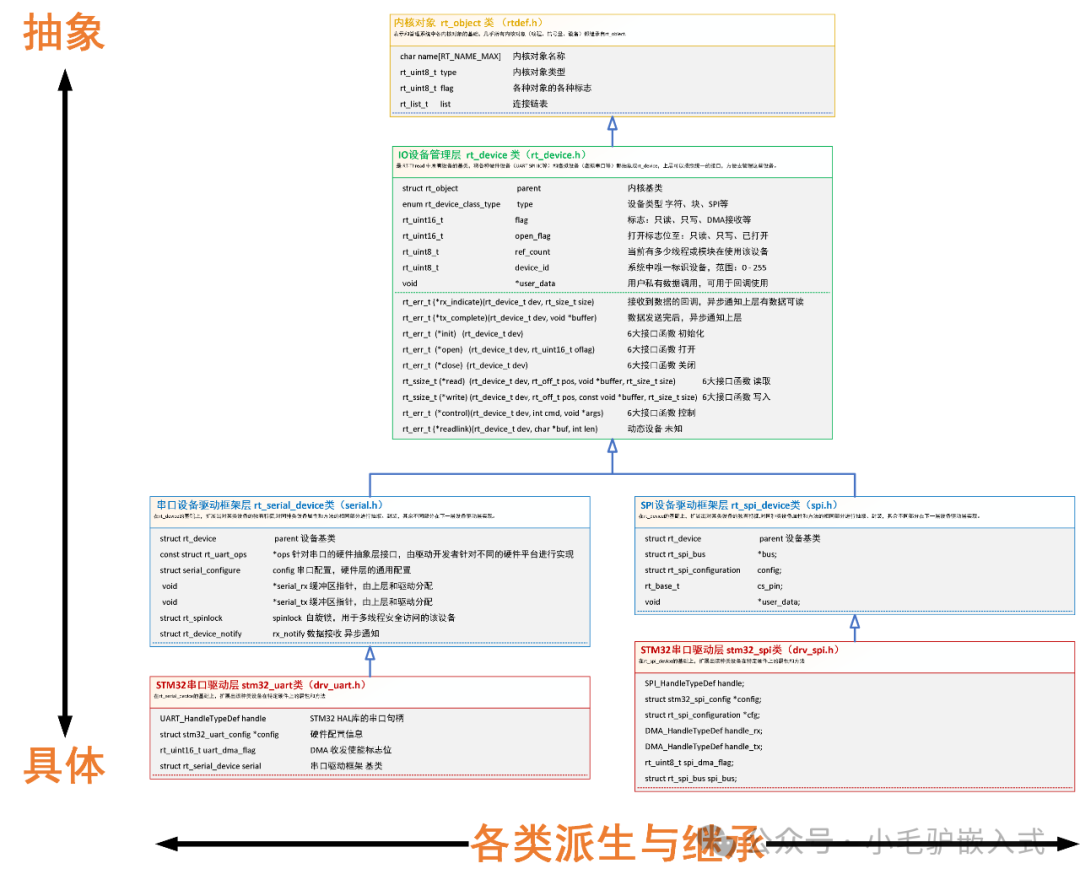Select the "rt_err_t (*init)" function row
The image size is (1080, 885).
coord(463,333)
